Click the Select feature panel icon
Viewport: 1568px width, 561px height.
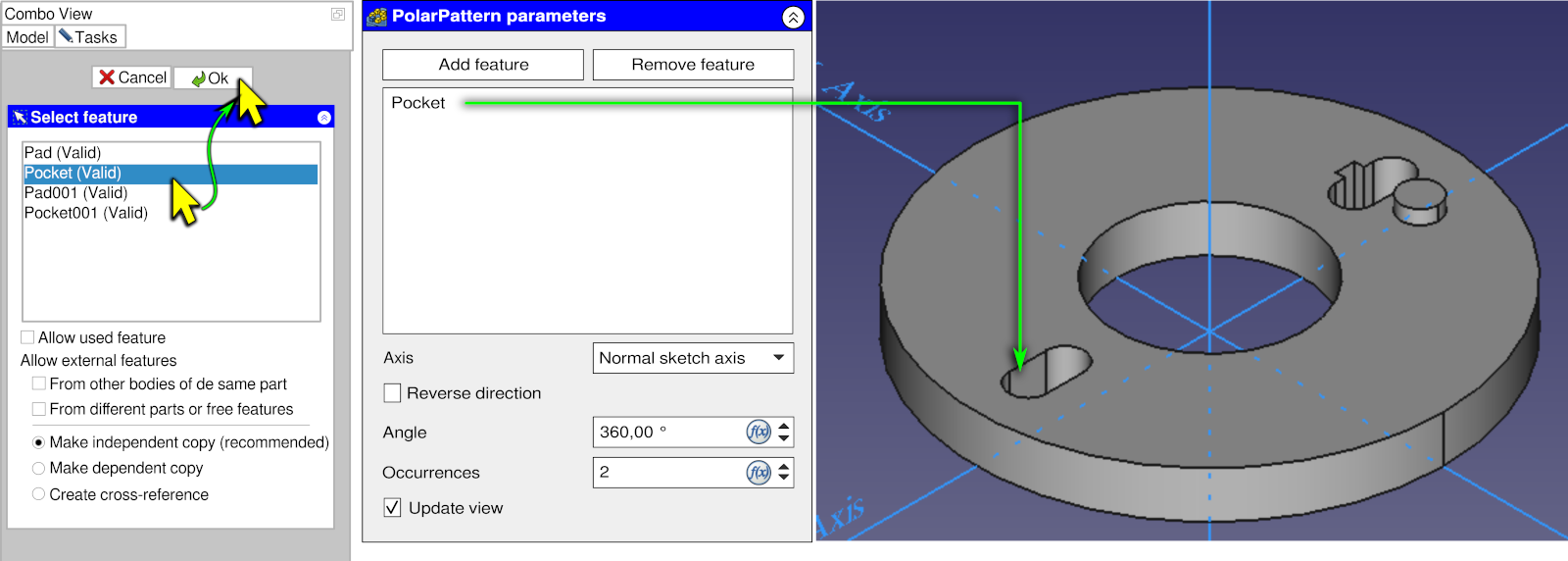coord(20,118)
